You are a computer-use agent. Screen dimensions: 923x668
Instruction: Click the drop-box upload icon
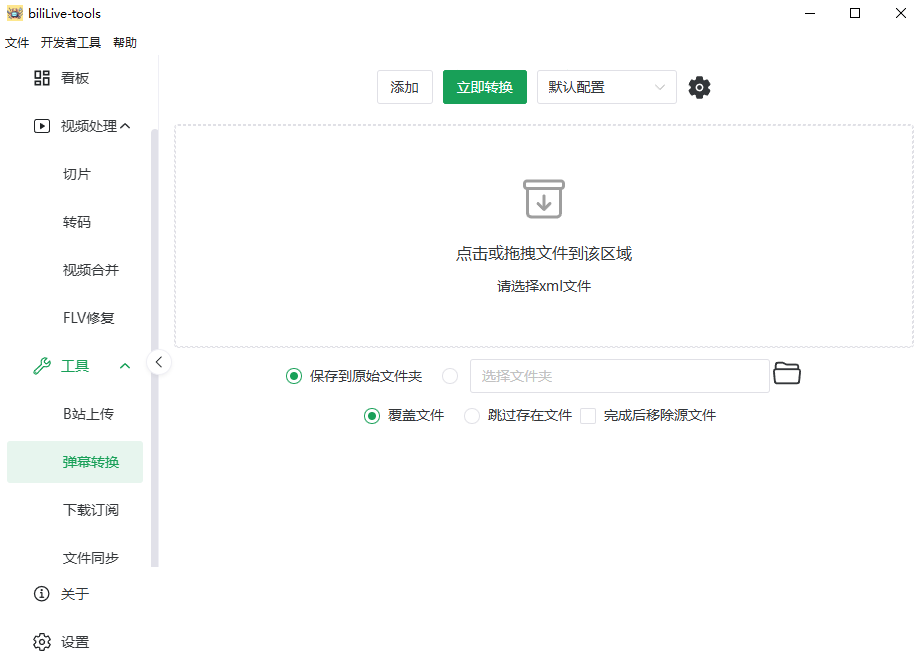(543, 199)
